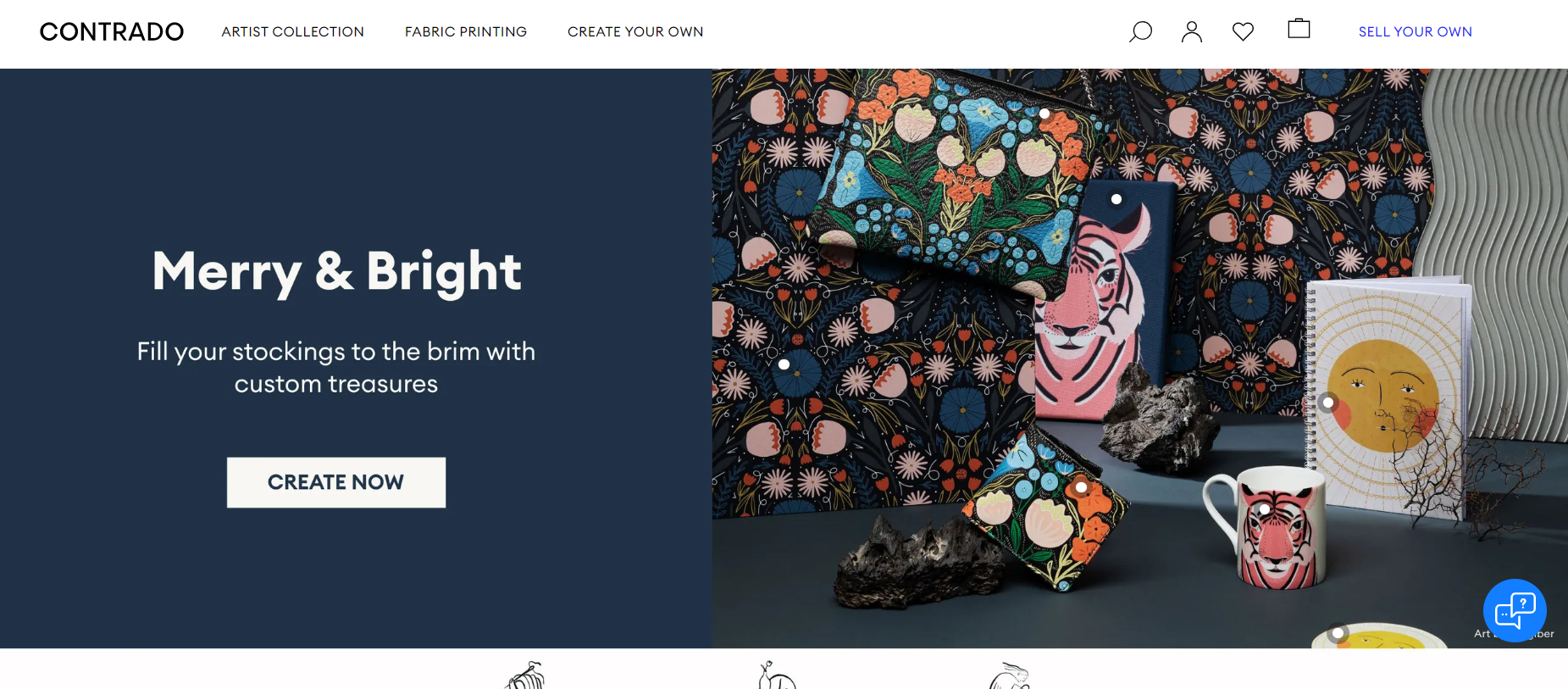Open the user account icon
1568x689 pixels.
click(1192, 32)
